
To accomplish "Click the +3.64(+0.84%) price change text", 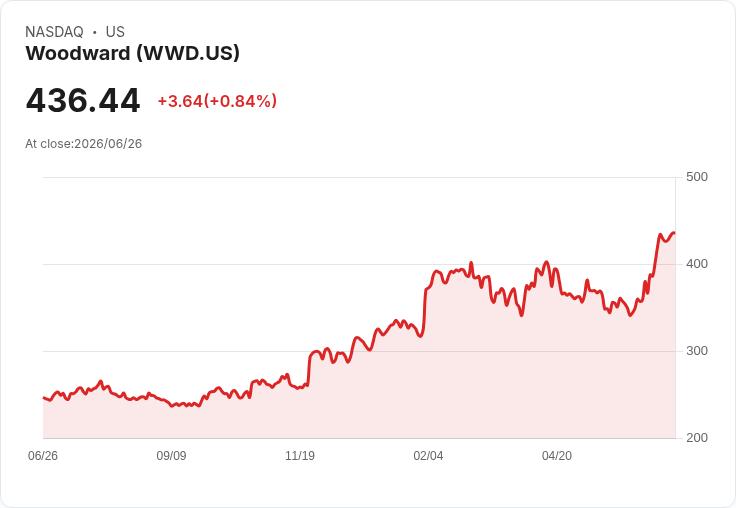I will click(217, 101).
